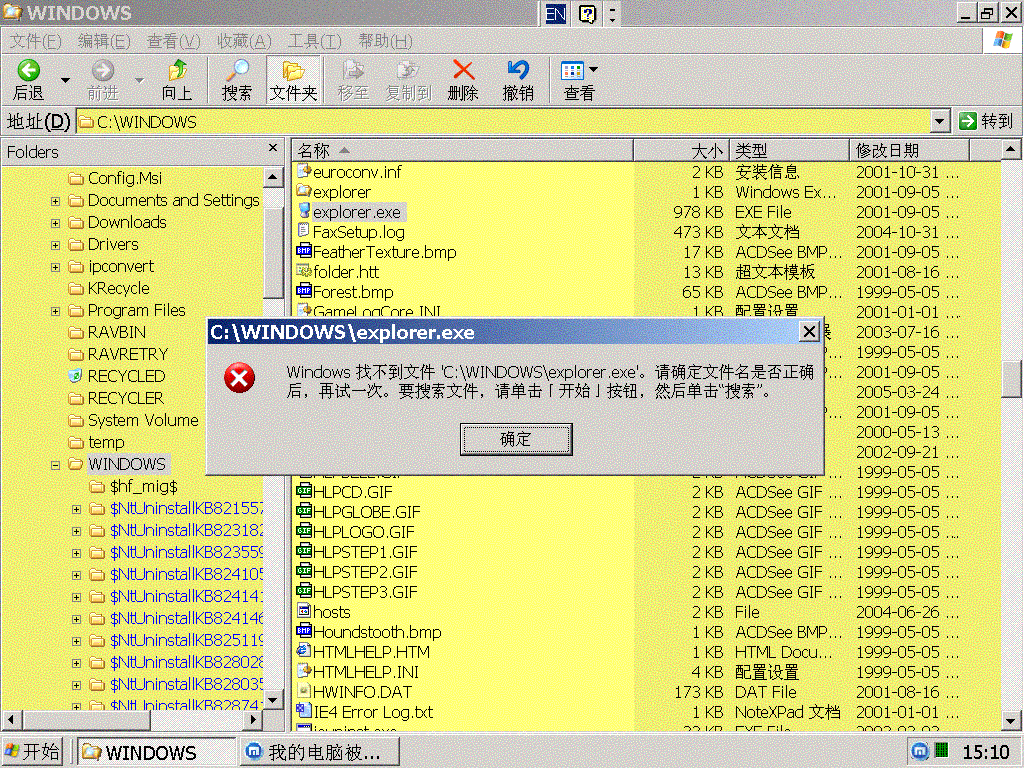Click the file list scrollbar down arrow
The width and height of the screenshot is (1024, 768).
click(1011, 721)
